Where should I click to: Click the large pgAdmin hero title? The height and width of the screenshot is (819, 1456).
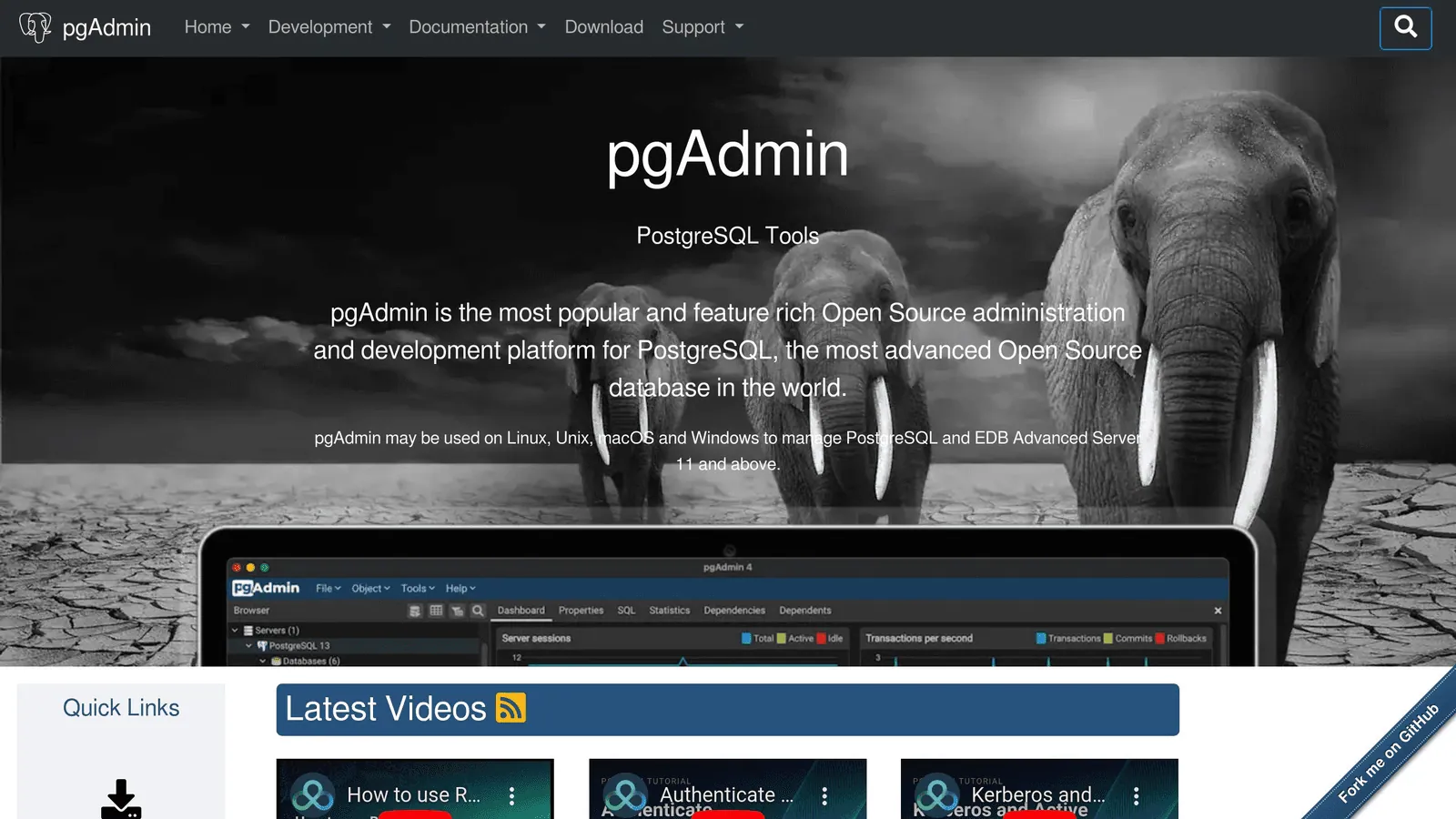pyautogui.click(x=728, y=155)
